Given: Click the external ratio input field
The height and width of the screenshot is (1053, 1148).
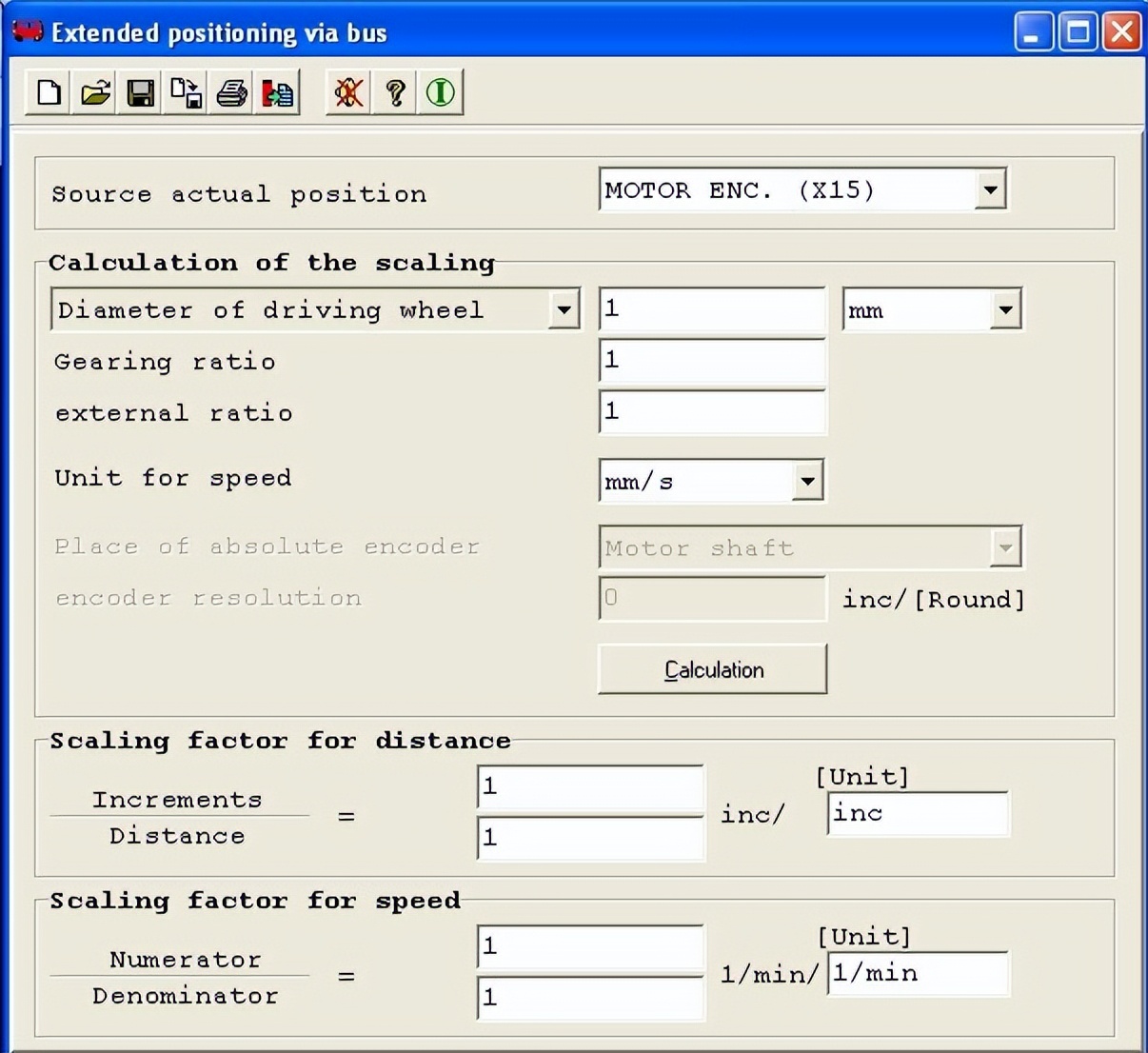Looking at the screenshot, I should [x=712, y=412].
